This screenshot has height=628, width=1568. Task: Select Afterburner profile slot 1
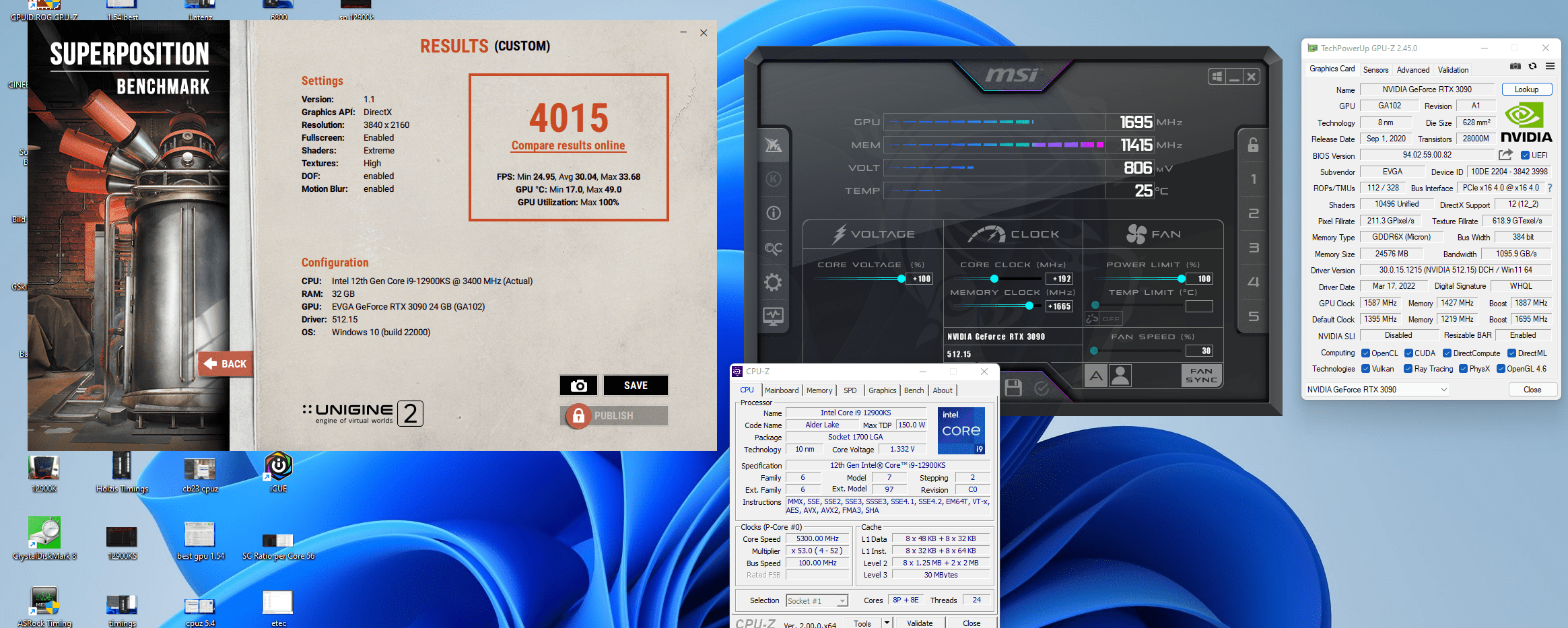click(1253, 179)
